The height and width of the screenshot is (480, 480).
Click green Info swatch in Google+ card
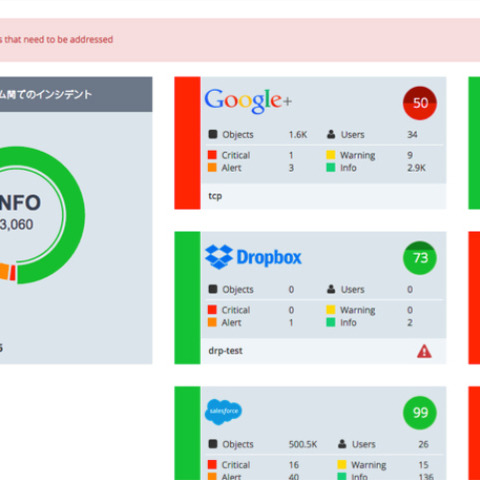(x=331, y=167)
